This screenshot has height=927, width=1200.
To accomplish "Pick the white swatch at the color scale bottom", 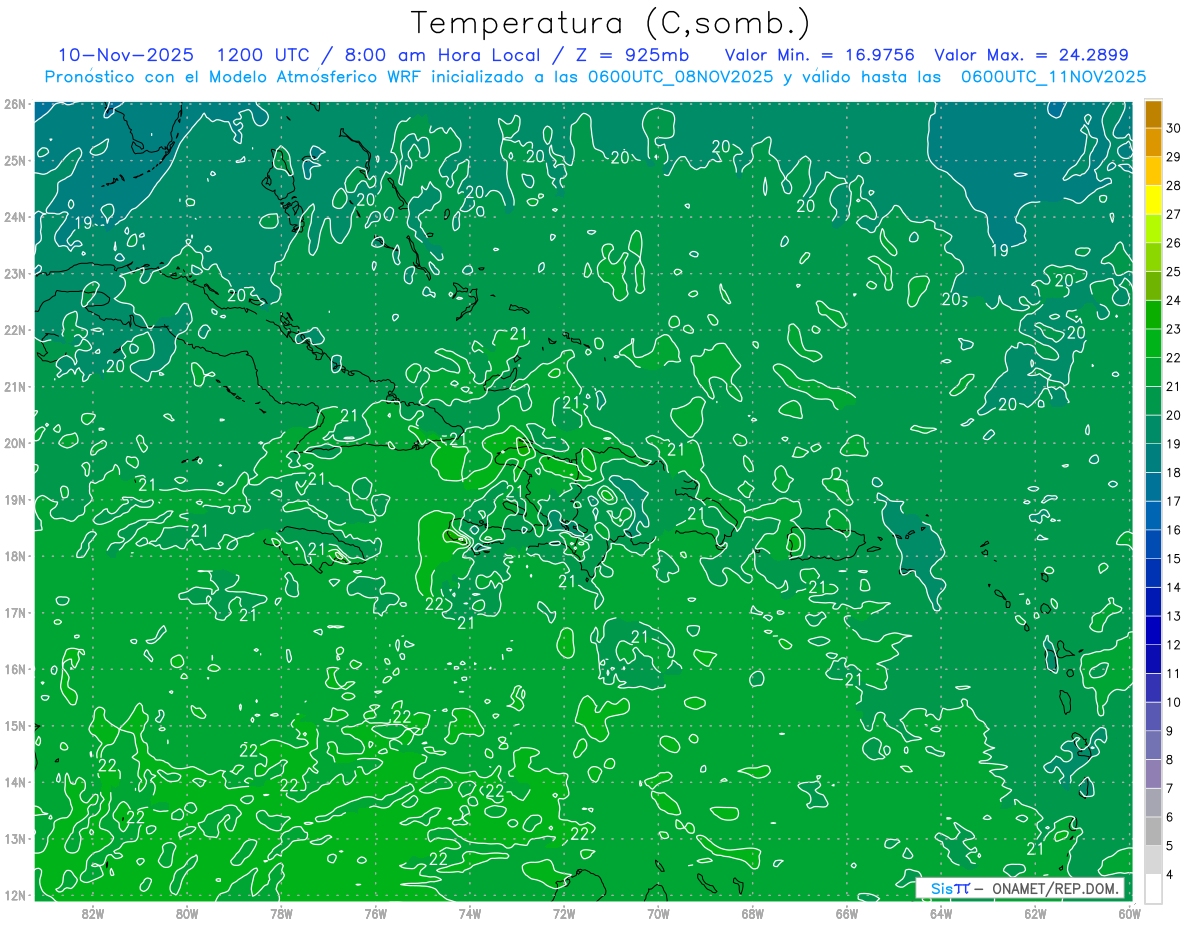I will pyautogui.click(x=1154, y=888).
